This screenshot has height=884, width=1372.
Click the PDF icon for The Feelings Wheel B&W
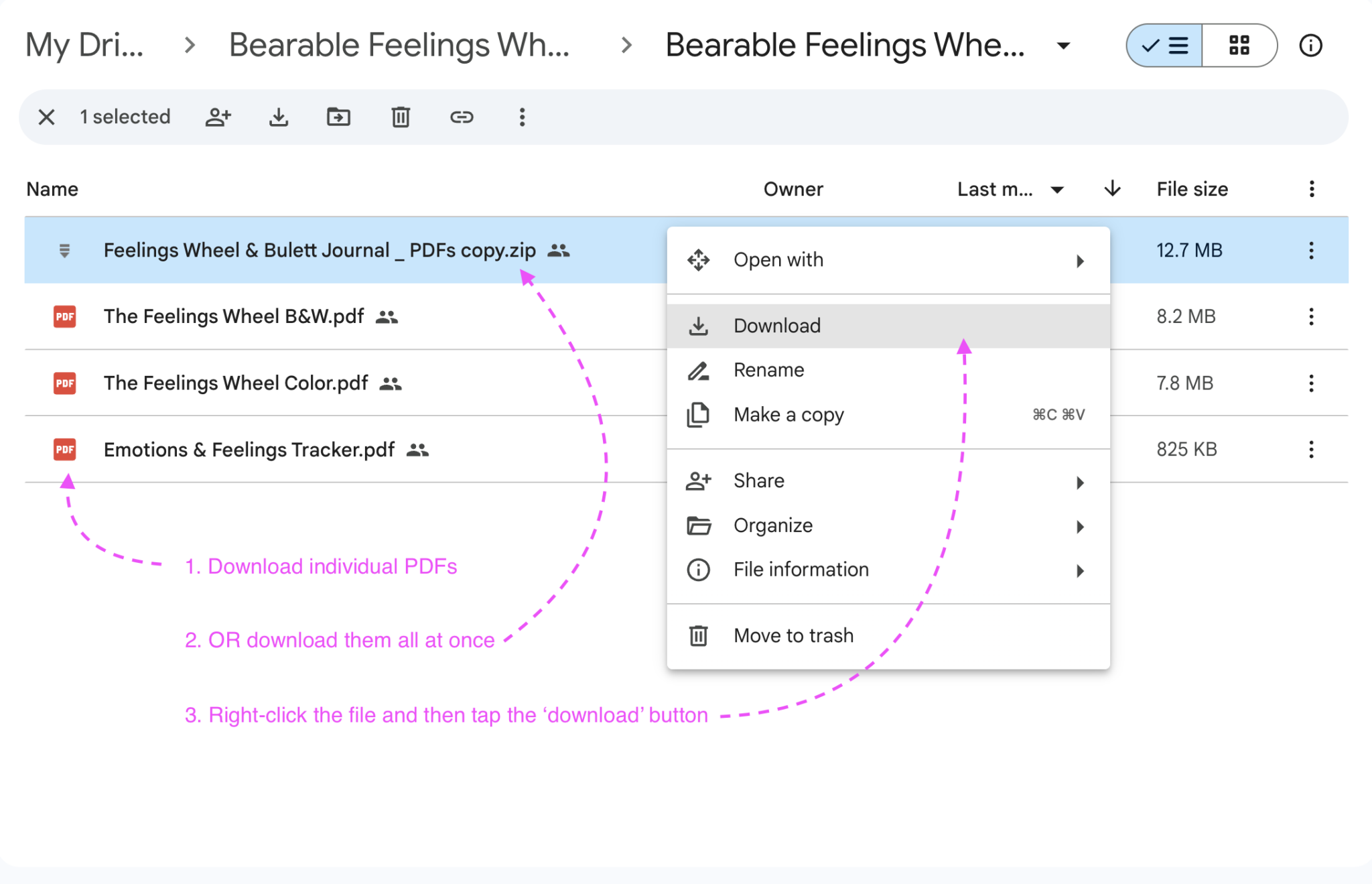(x=64, y=316)
